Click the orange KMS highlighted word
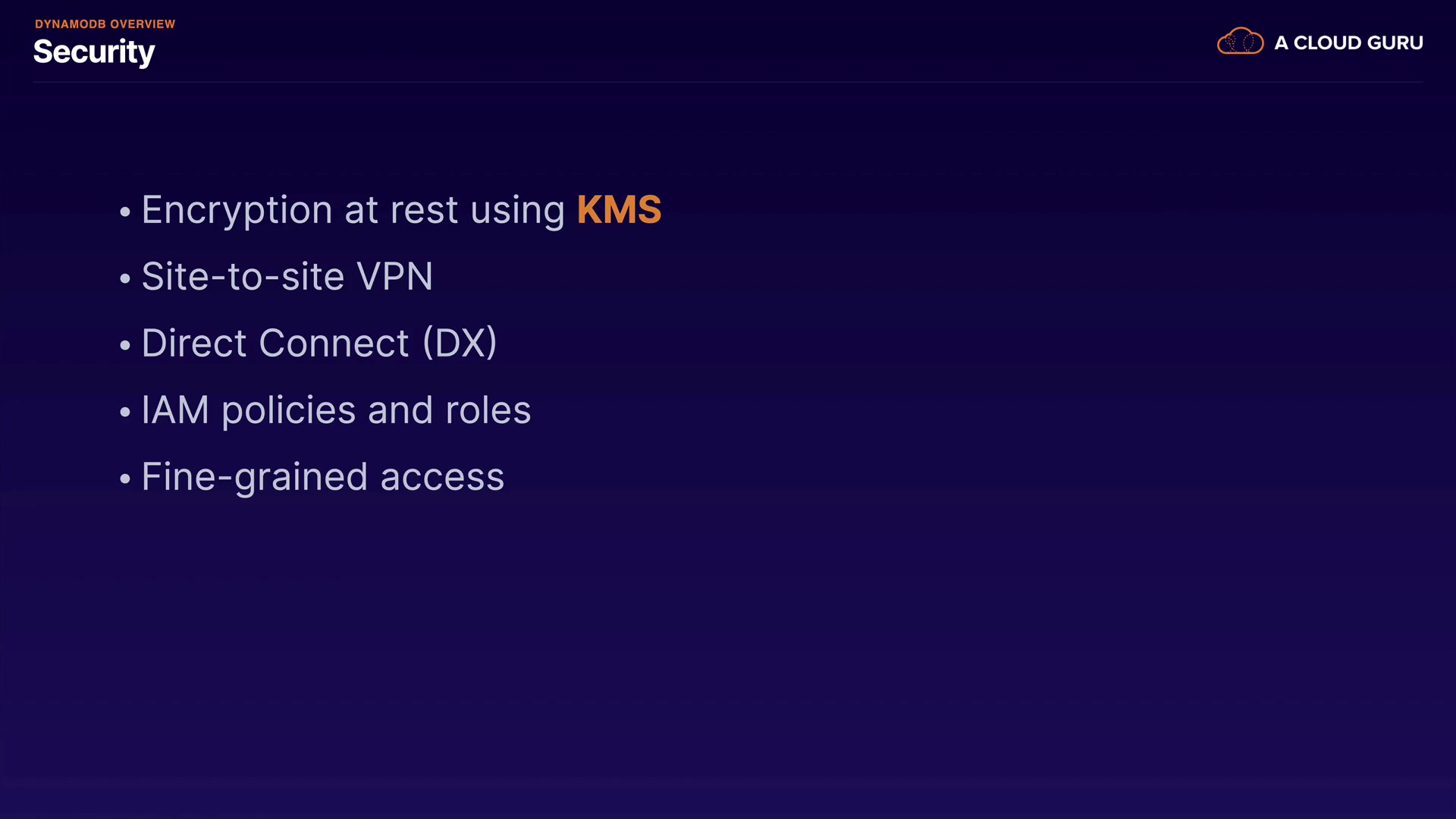This screenshot has width=1456, height=819. (x=619, y=210)
